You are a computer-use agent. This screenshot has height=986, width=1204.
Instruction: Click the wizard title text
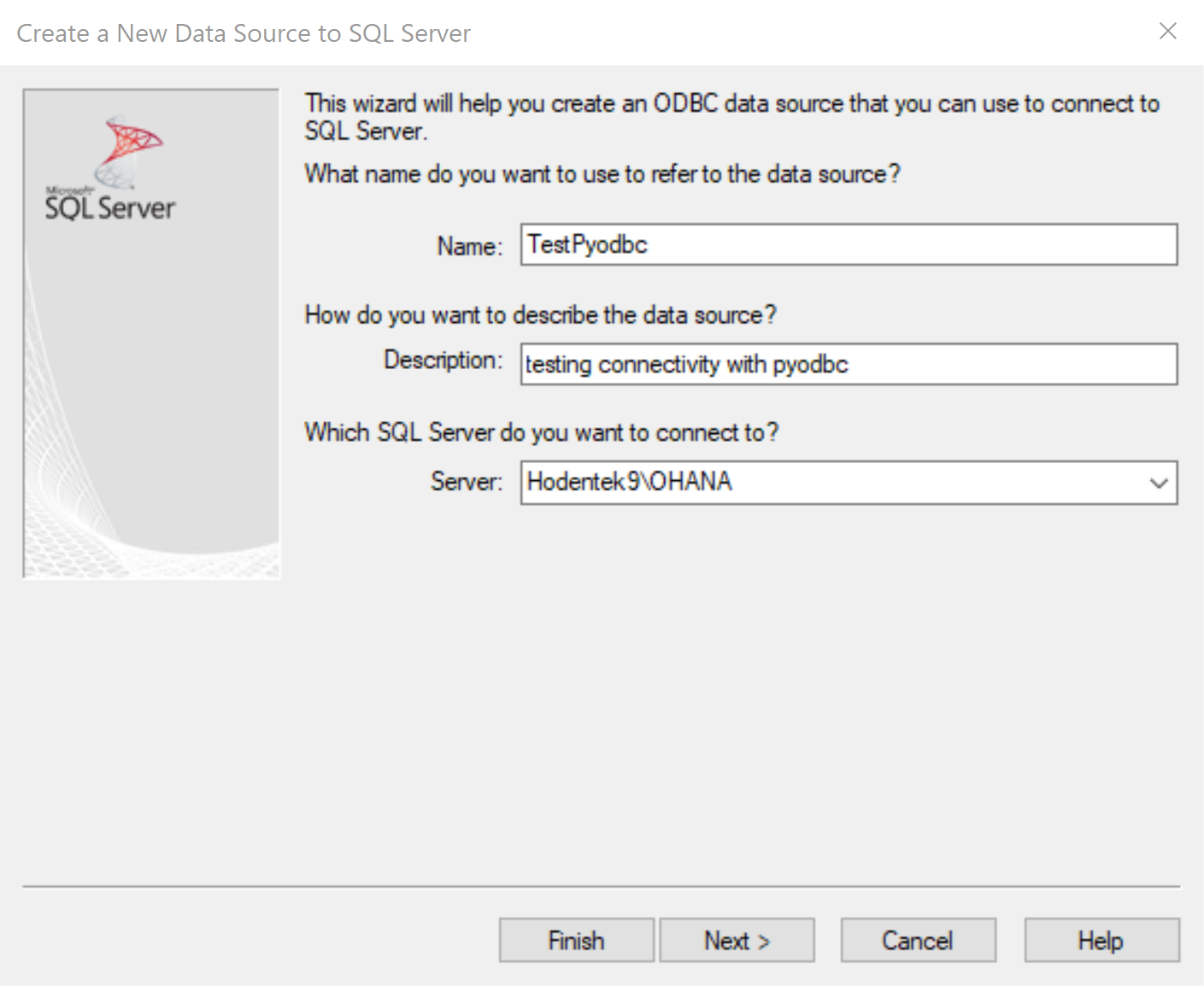click(x=243, y=32)
